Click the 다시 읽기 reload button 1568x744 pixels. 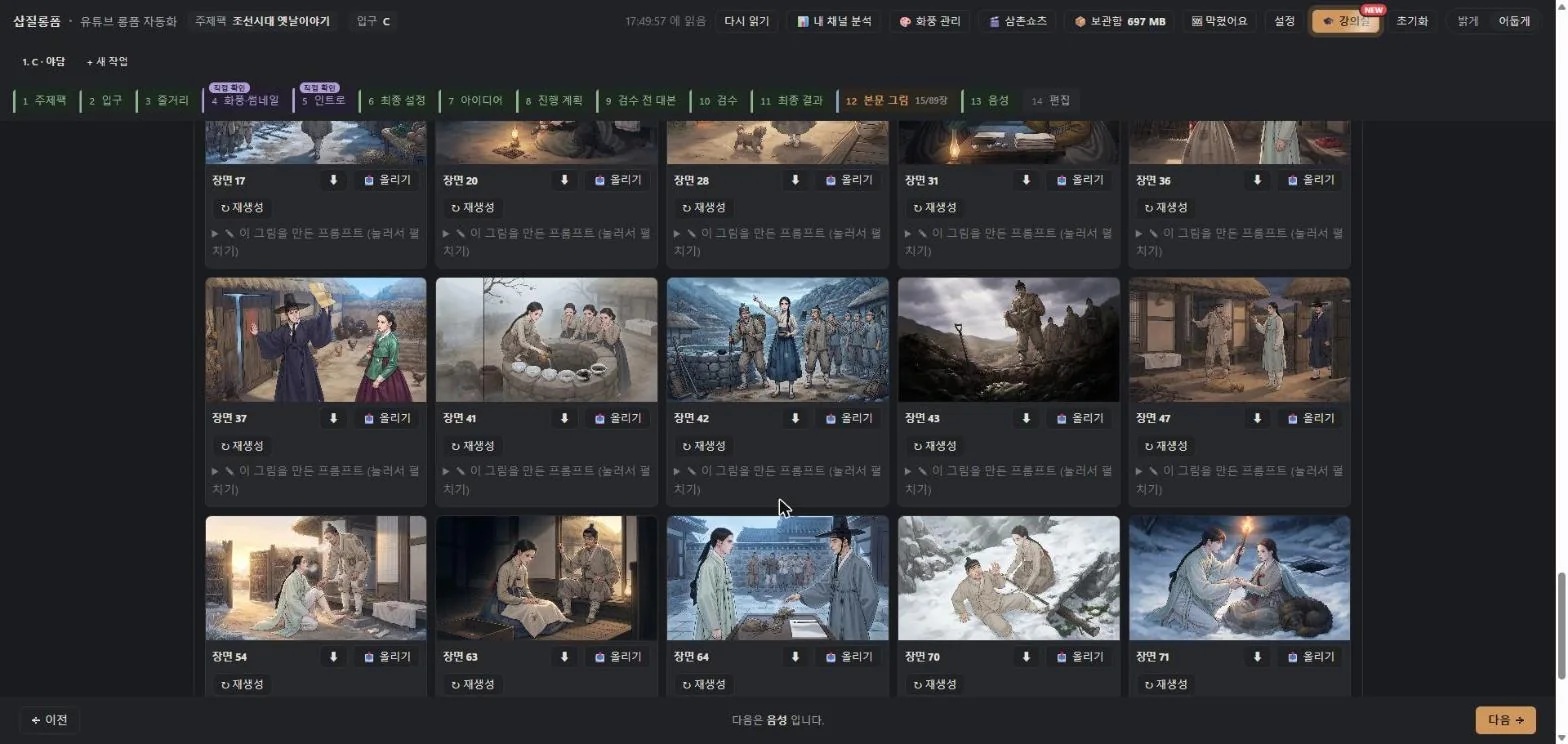pyautogui.click(x=747, y=21)
